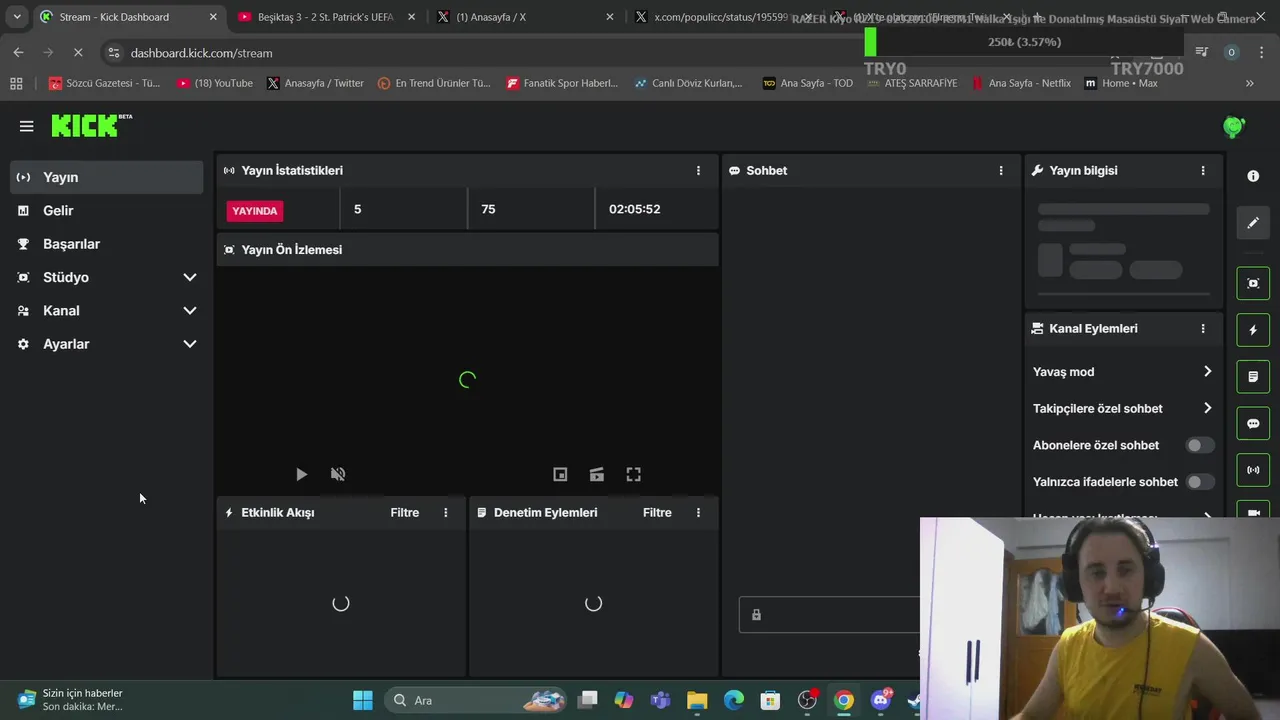Click Filtre in Denetim Eylemleri panel
Screen dimensions: 1280x720
pyautogui.click(x=657, y=512)
